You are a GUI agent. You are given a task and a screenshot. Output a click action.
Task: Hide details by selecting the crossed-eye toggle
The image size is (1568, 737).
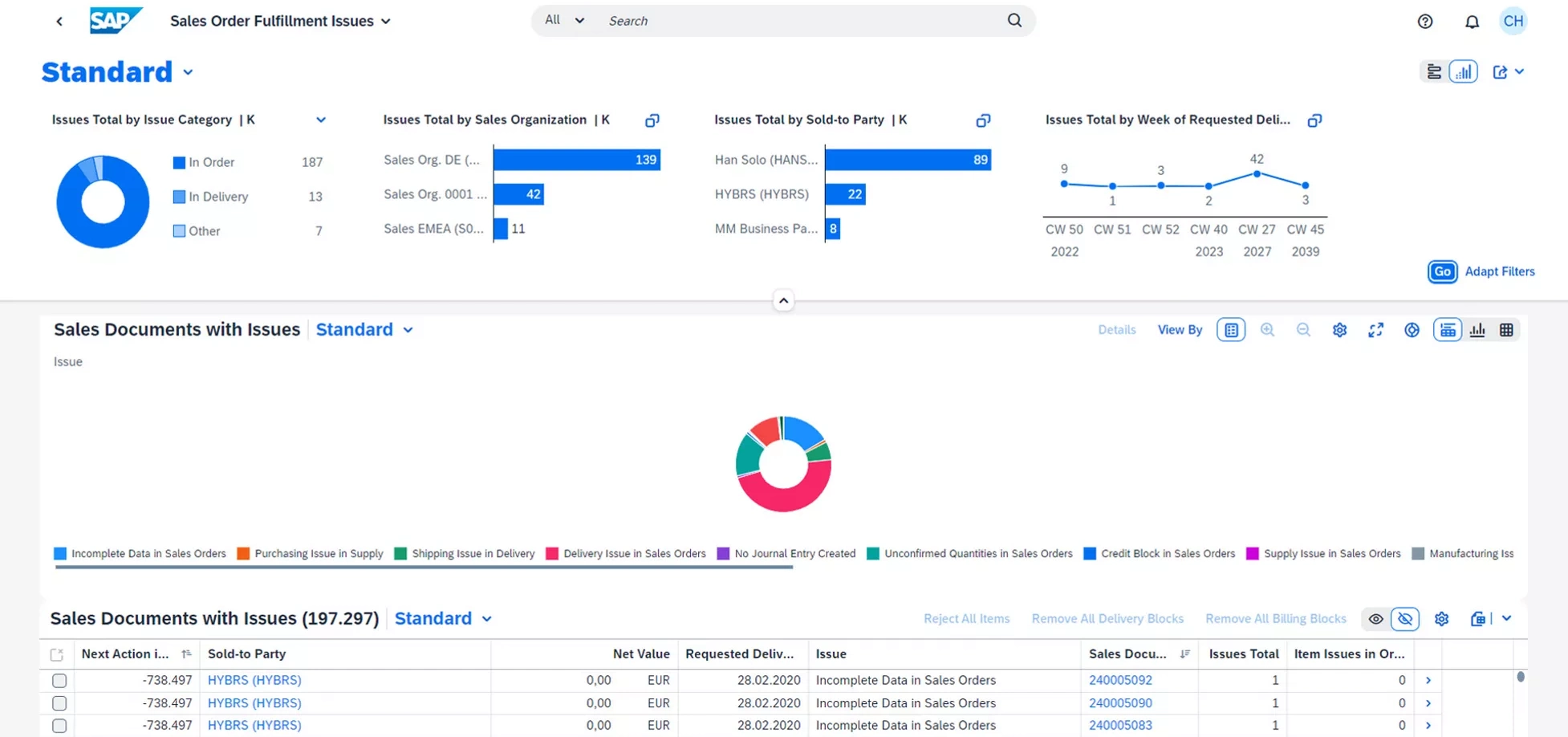pos(1406,618)
